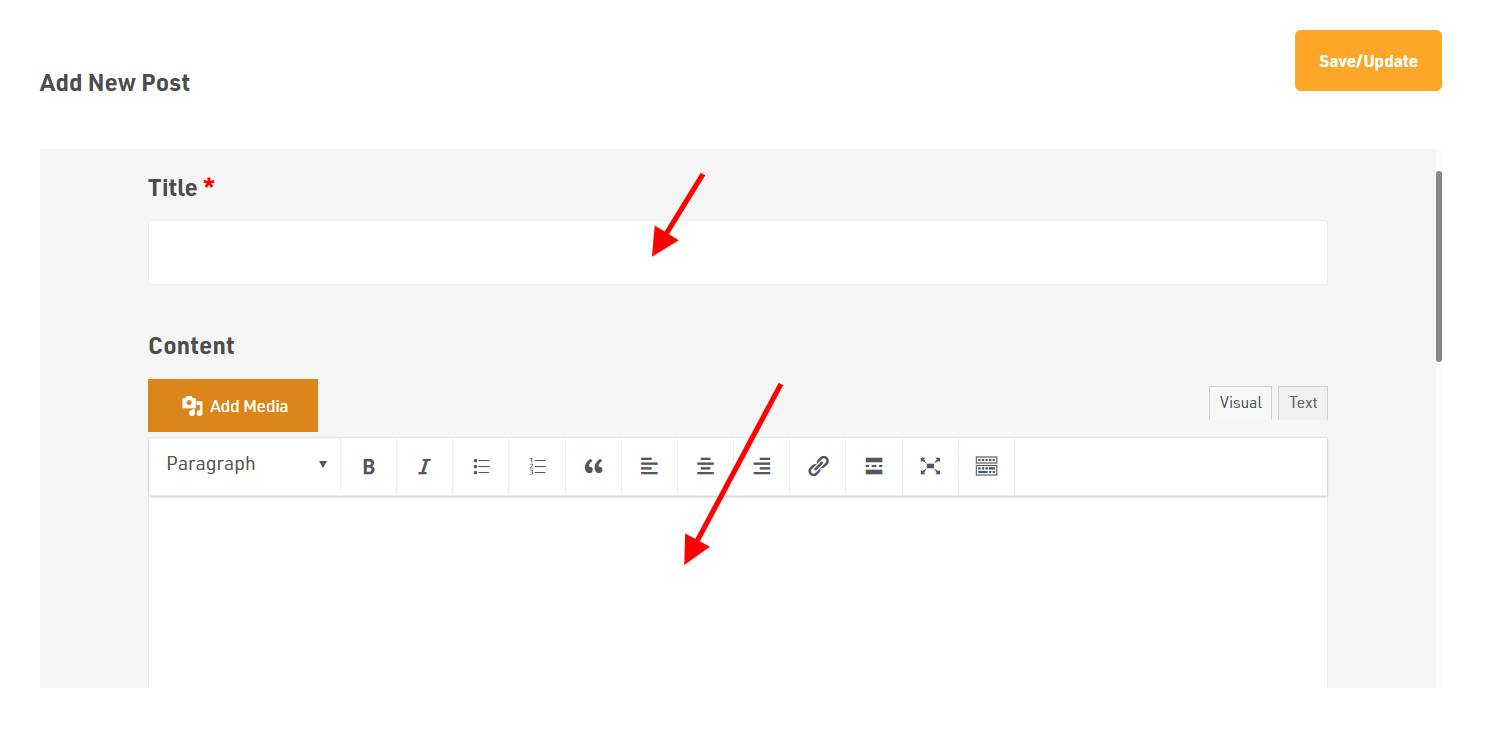Open the Paragraph format dropdown
Screen dimensions: 1490x736
point(245,464)
